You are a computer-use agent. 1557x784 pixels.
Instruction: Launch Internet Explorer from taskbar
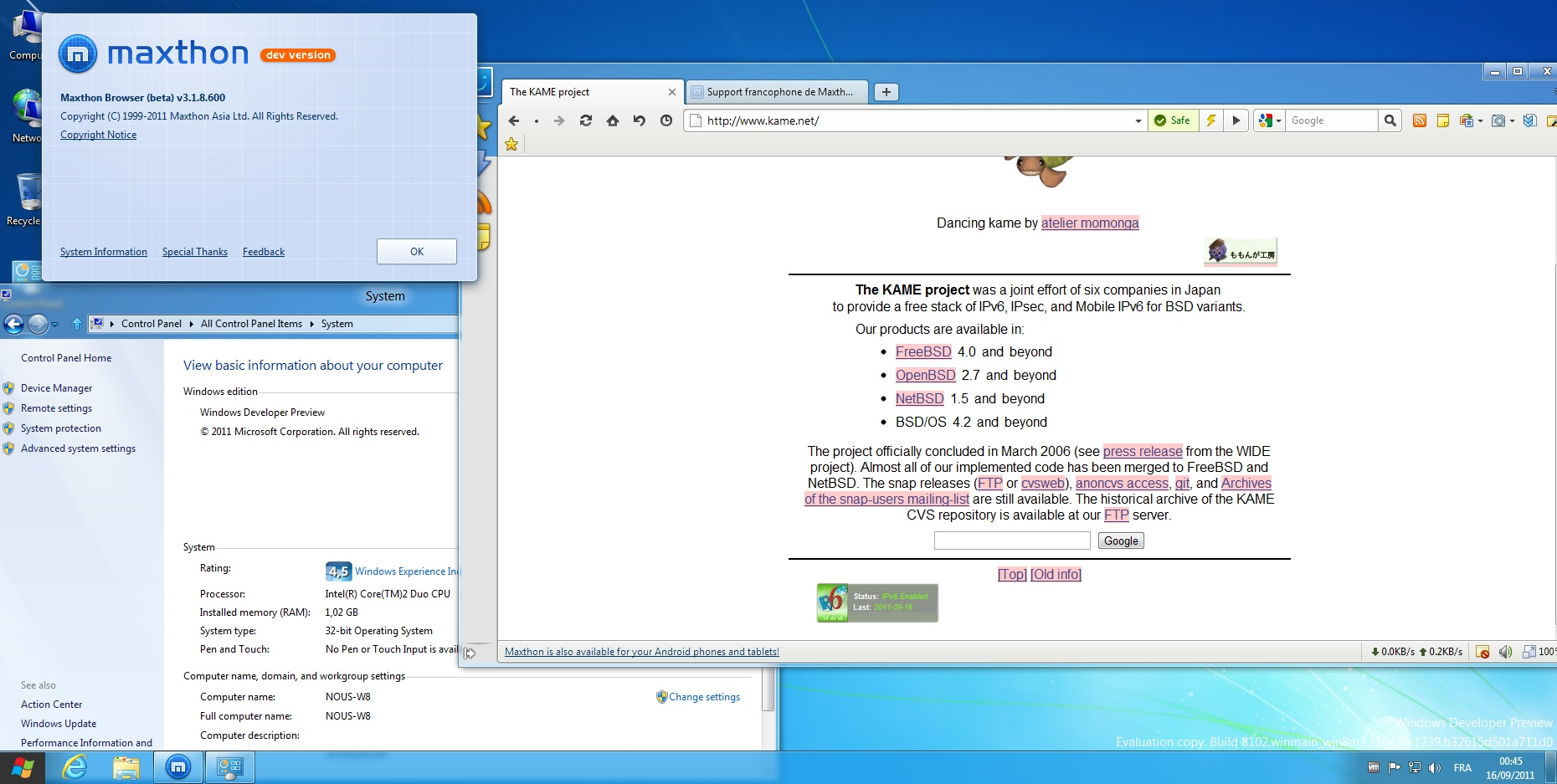75,767
